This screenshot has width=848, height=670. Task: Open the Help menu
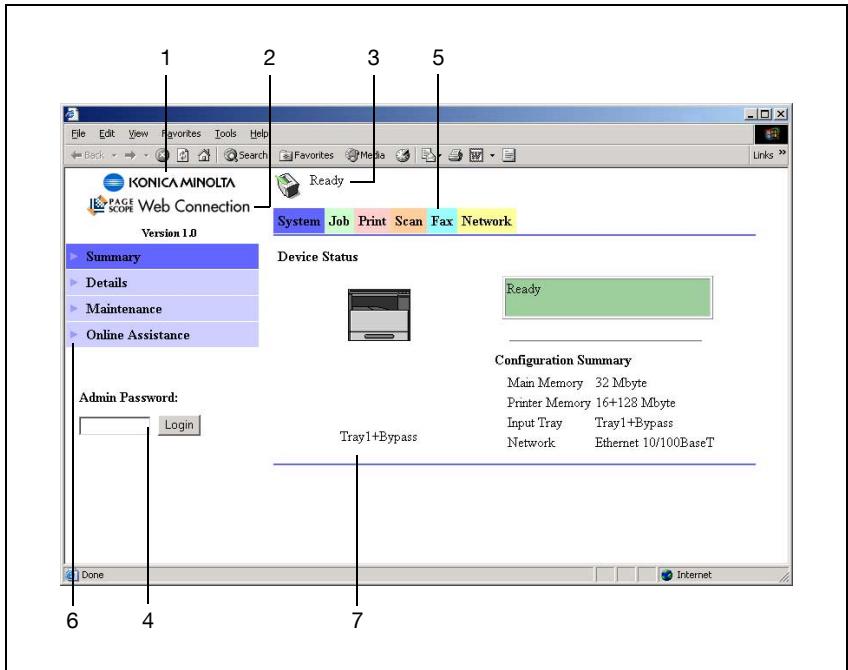point(259,134)
